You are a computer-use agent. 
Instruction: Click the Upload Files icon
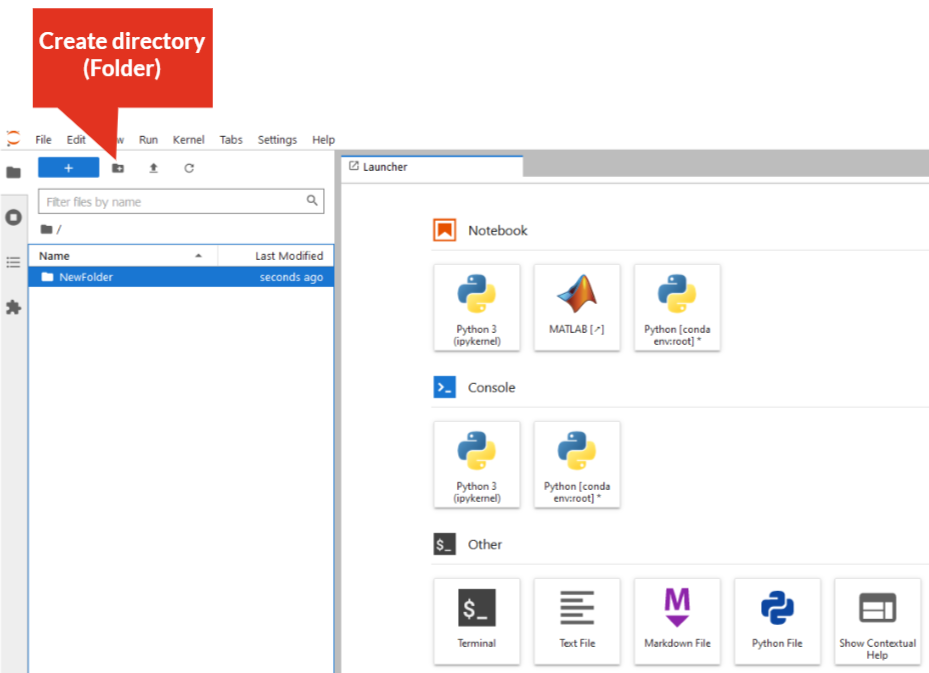153,168
